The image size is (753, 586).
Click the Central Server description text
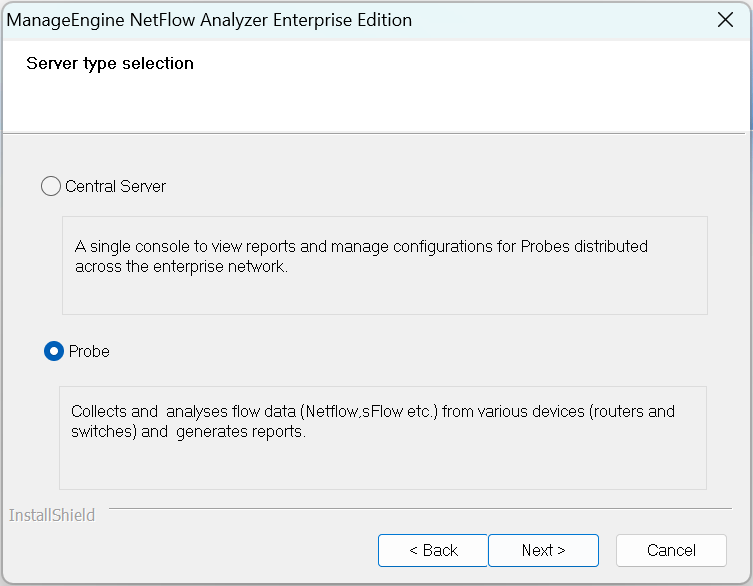[x=361, y=256]
